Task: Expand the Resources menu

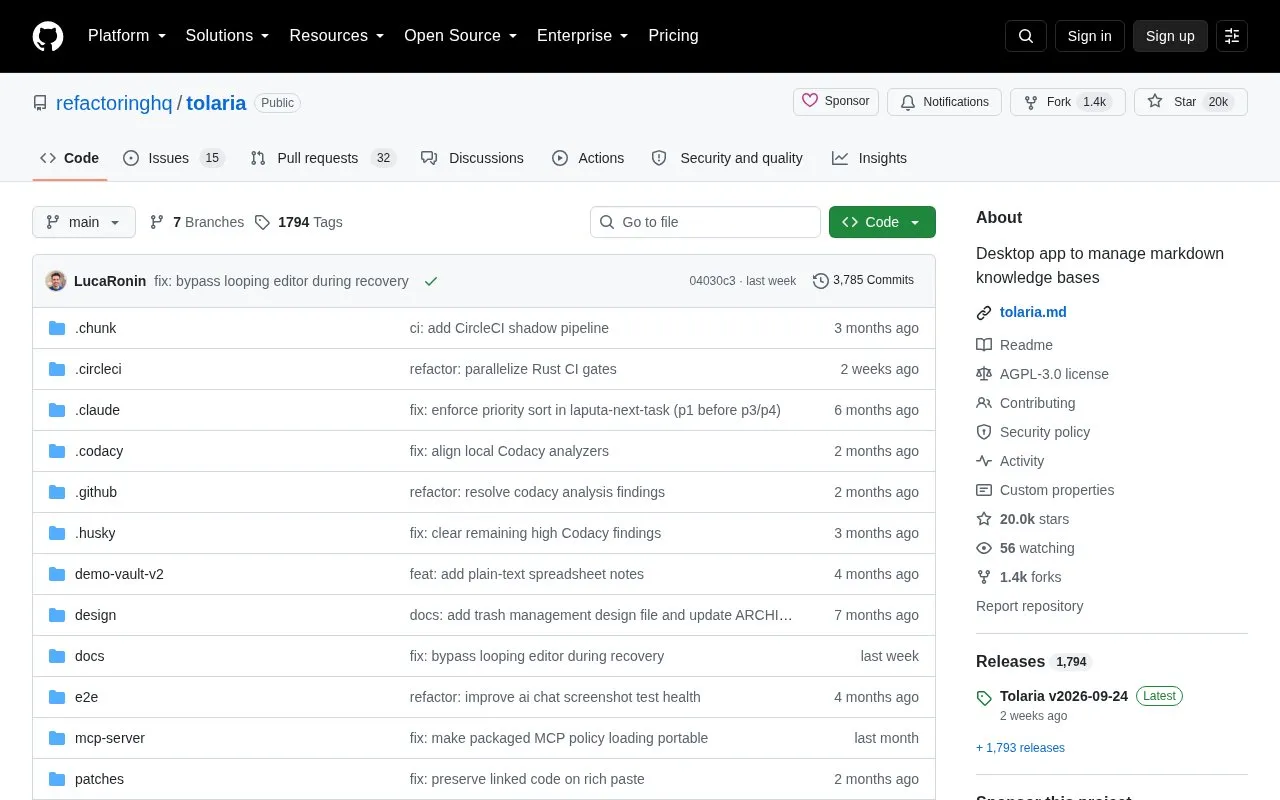Action: point(337,36)
